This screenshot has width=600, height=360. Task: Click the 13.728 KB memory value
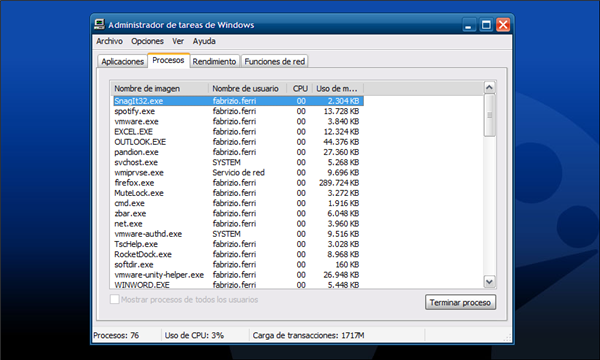pyautogui.click(x=341, y=111)
